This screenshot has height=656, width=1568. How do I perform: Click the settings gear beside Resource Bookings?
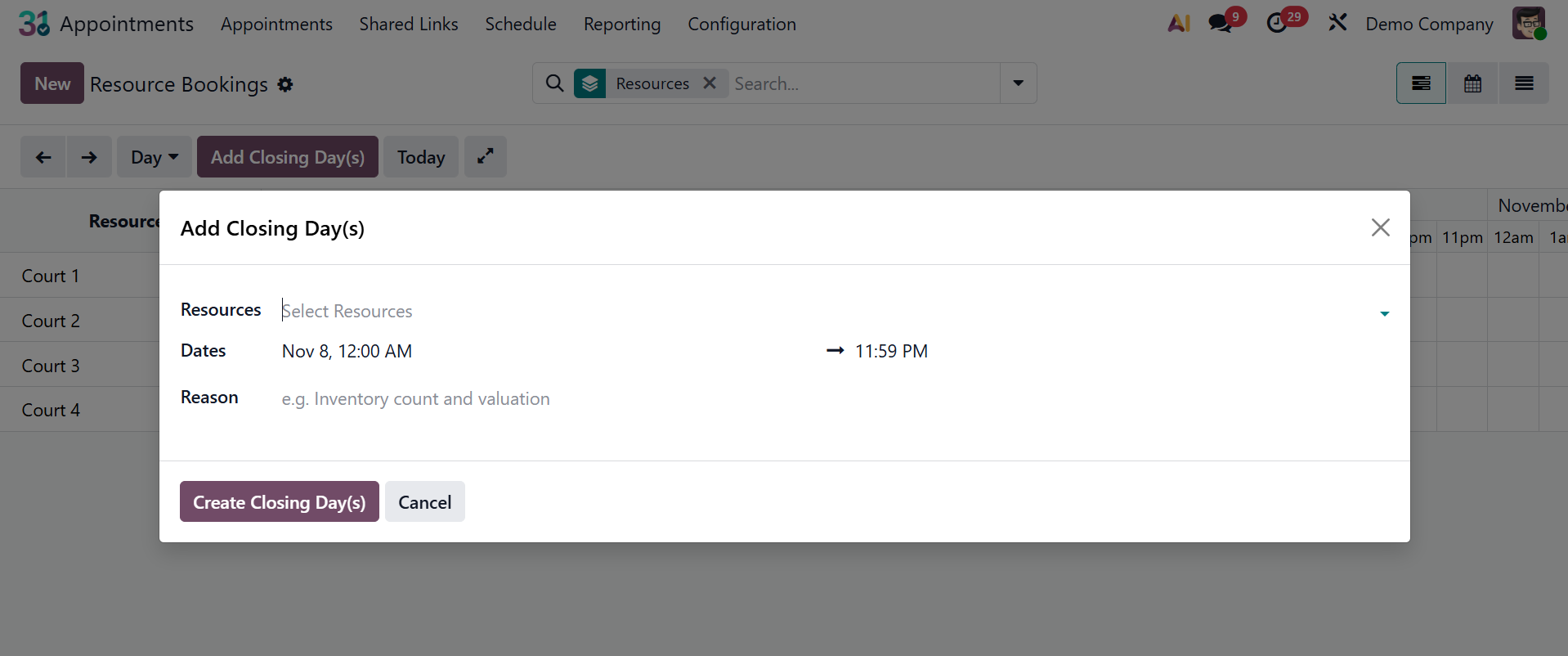[x=285, y=84]
